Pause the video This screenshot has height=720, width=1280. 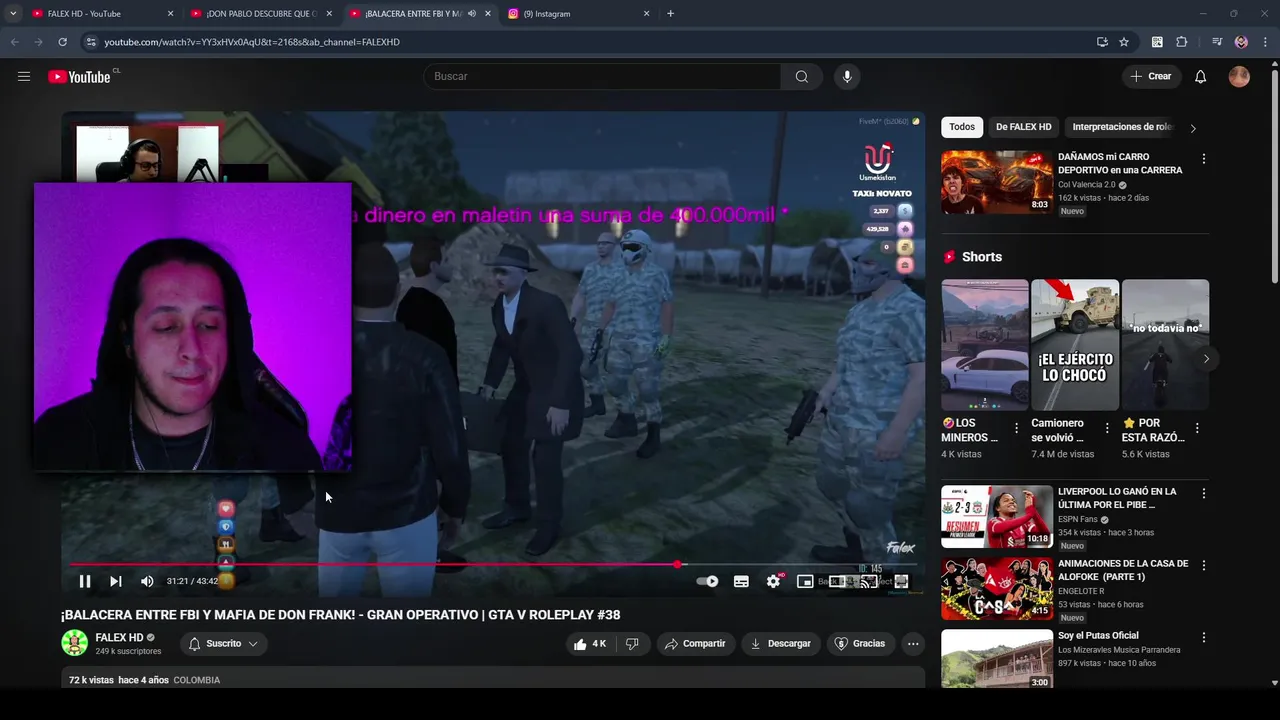pyautogui.click(x=85, y=582)
